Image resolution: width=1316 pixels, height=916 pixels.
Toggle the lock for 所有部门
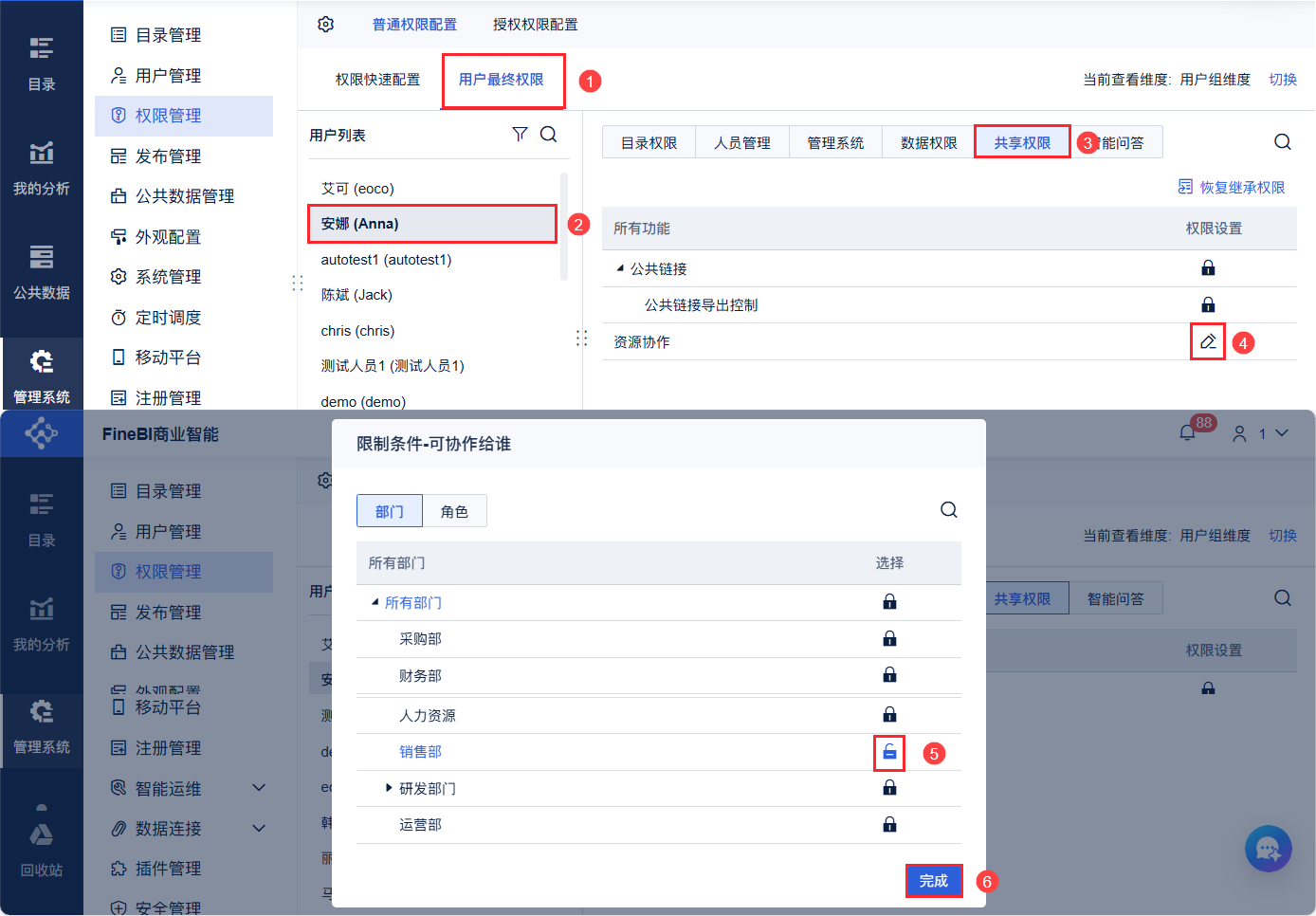(889, 602)
